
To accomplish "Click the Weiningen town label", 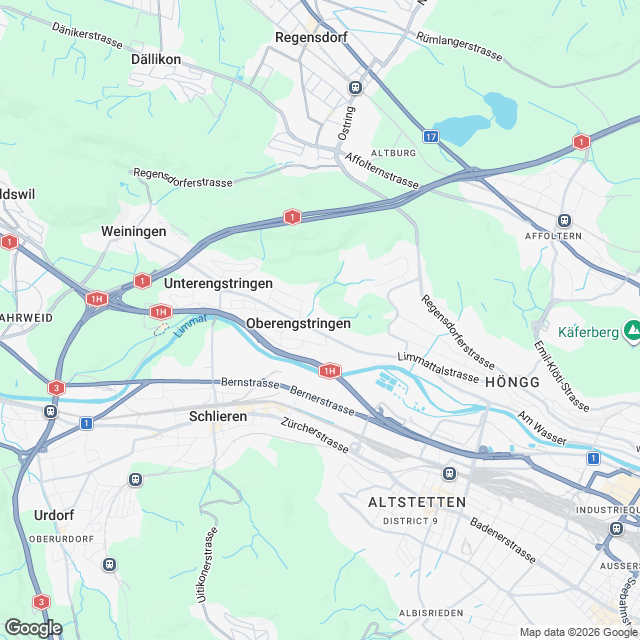I will pyautogui.click(x=133, y=231).
